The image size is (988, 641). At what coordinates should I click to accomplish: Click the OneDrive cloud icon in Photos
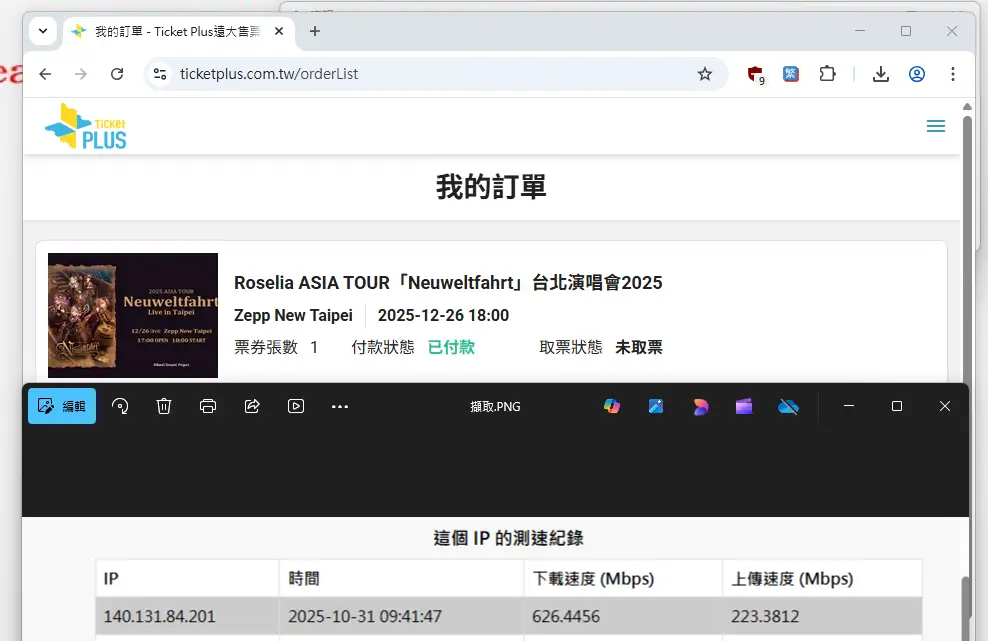(x=788, y=406)
